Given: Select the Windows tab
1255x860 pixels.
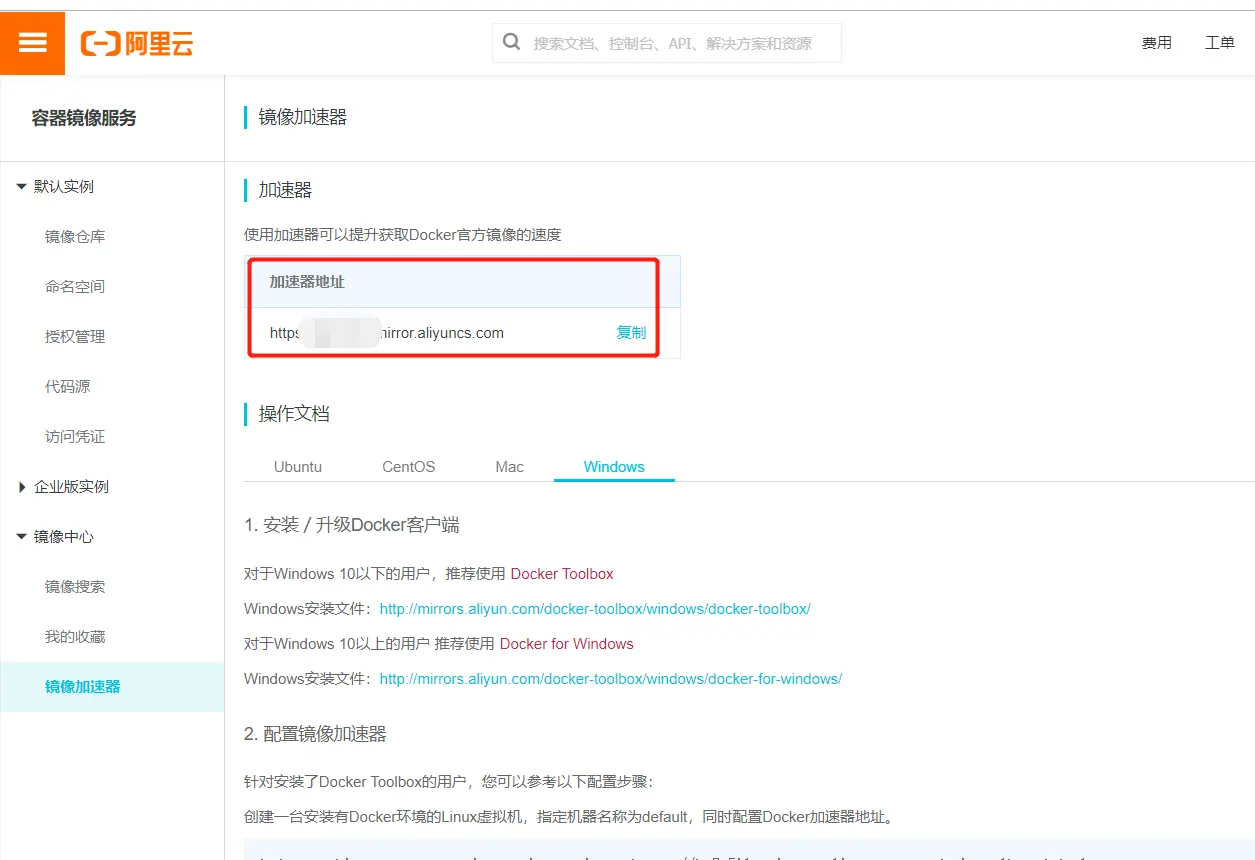Looking at the screenshot, I should click(614, 467).
